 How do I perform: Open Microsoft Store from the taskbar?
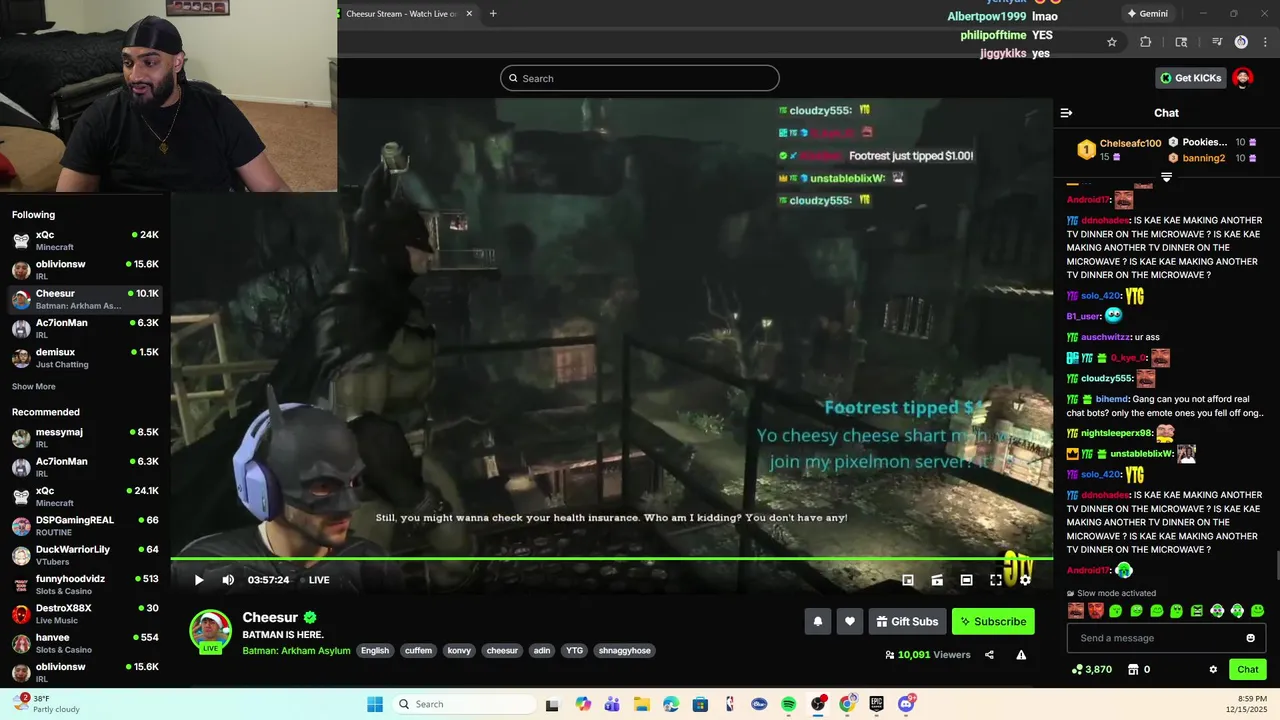point(700,704)
